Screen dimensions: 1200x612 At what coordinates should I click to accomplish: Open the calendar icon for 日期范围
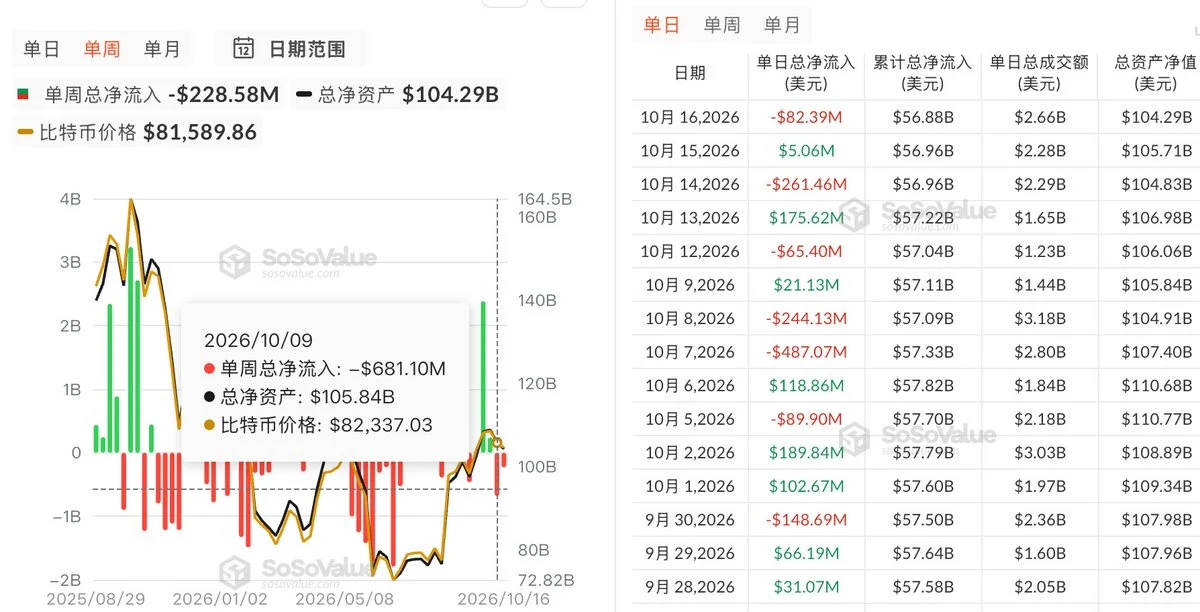(243, 48)
